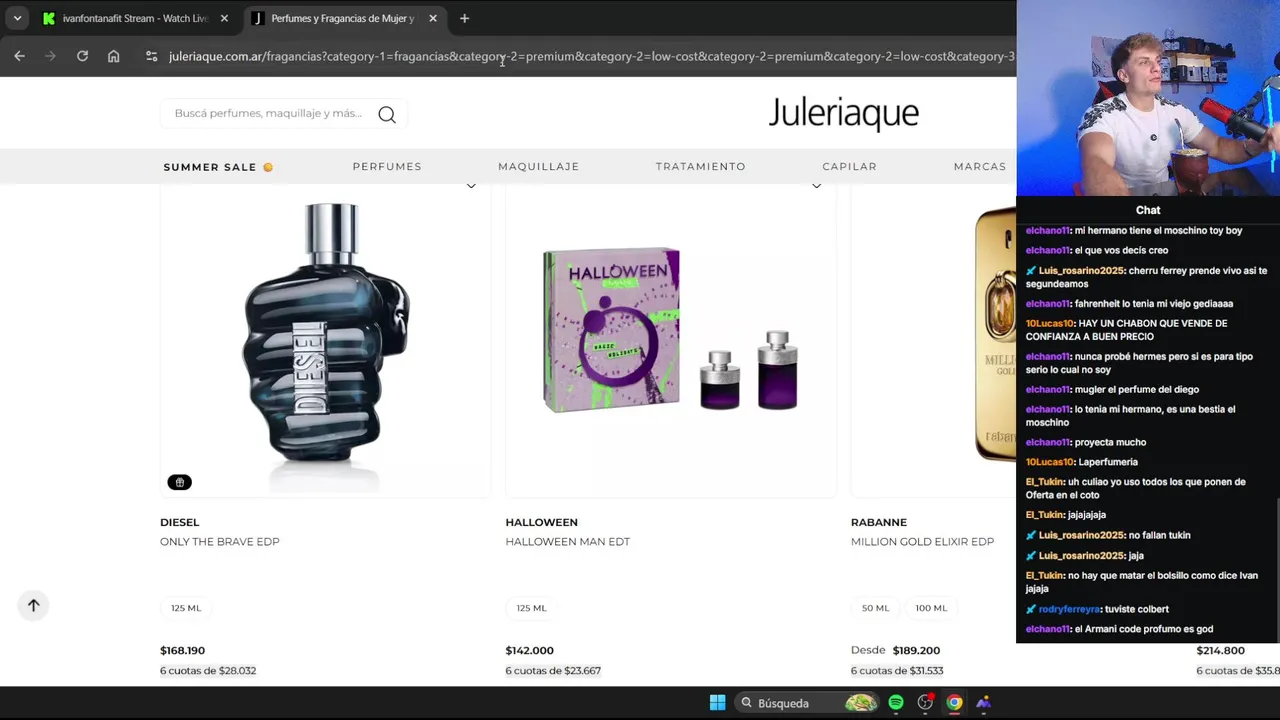The width and height of the screenshot is (1280, 720).
Task: Click the site info icon in address bar
Action: [151, 56]
